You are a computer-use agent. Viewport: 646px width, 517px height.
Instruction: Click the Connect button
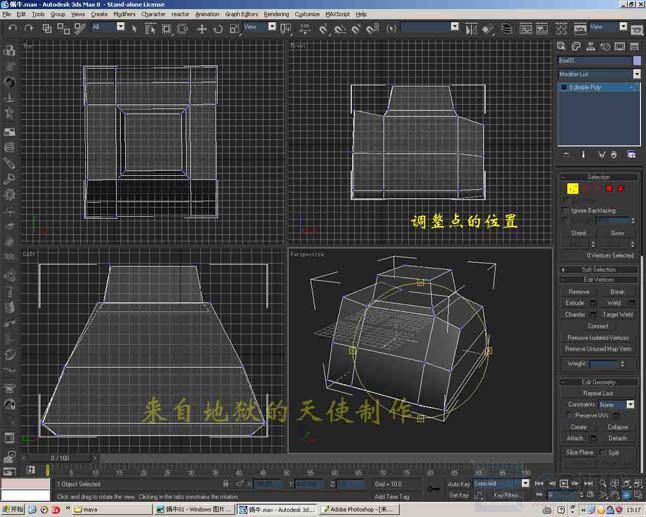[598, 326]
